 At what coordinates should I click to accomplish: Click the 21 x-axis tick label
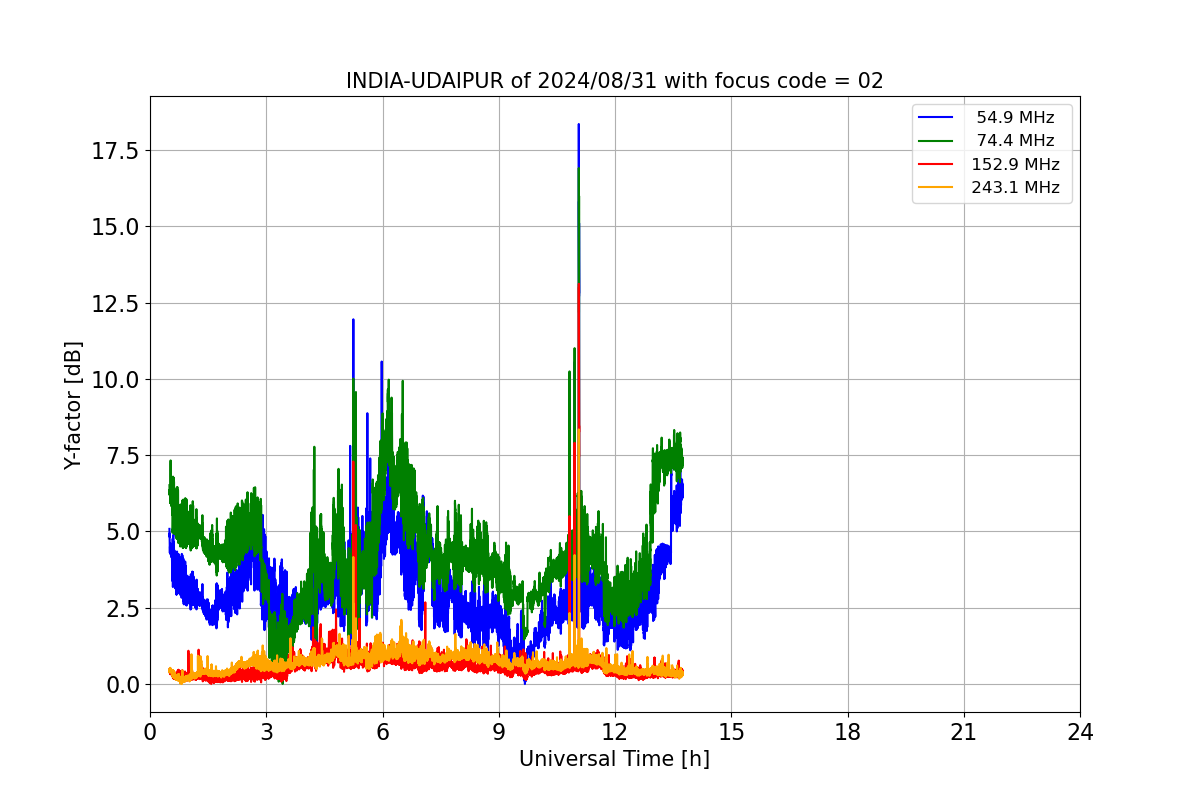coord(964,732)
